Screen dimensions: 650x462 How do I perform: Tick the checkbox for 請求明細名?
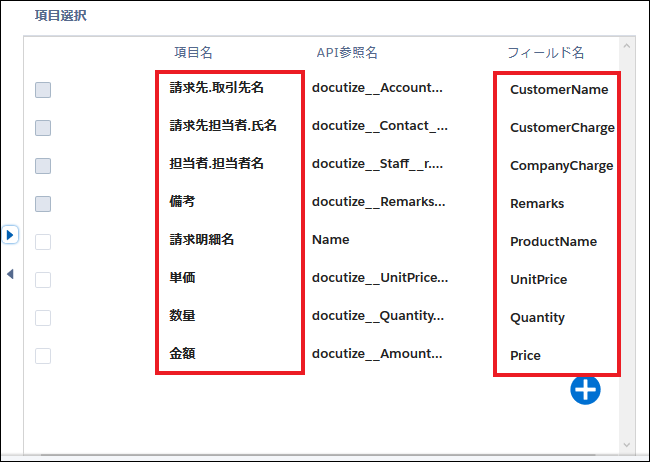43,242
